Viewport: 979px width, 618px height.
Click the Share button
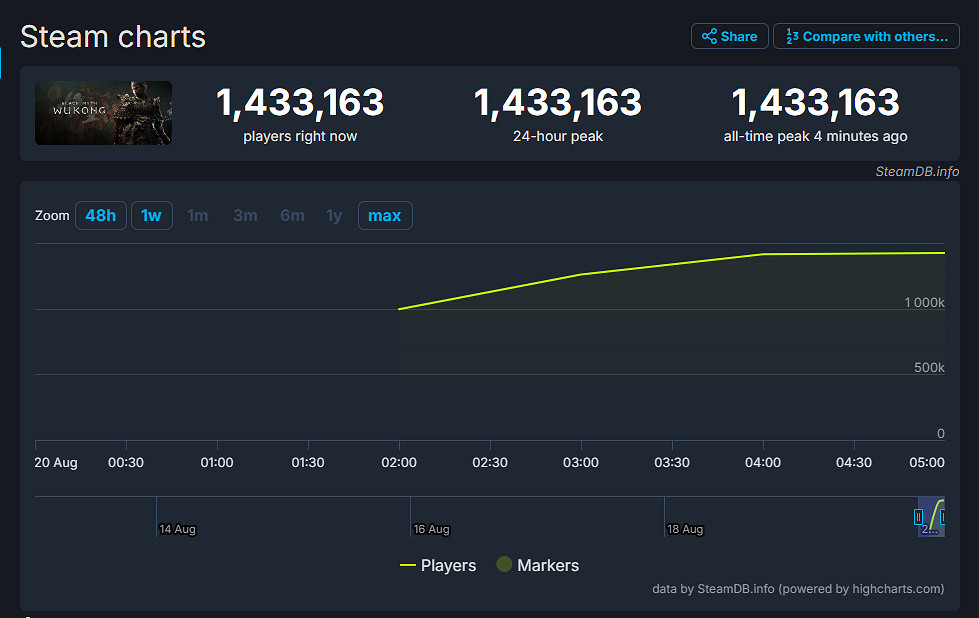[x=729, y=36]
